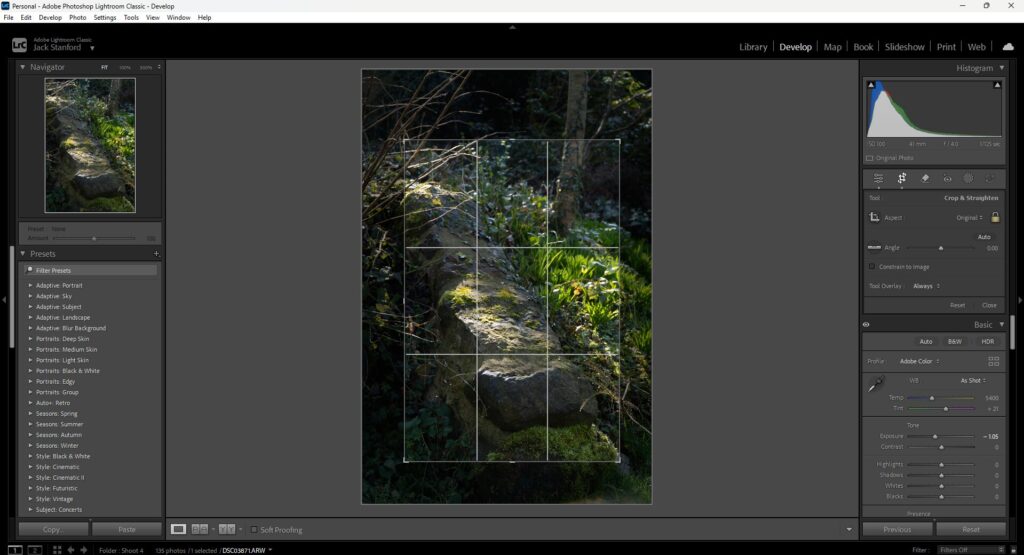The height and width of the screenshot is (555, 1024).
Task: Open the Profile Browser grid icon
Action: (x=993, y=361)
